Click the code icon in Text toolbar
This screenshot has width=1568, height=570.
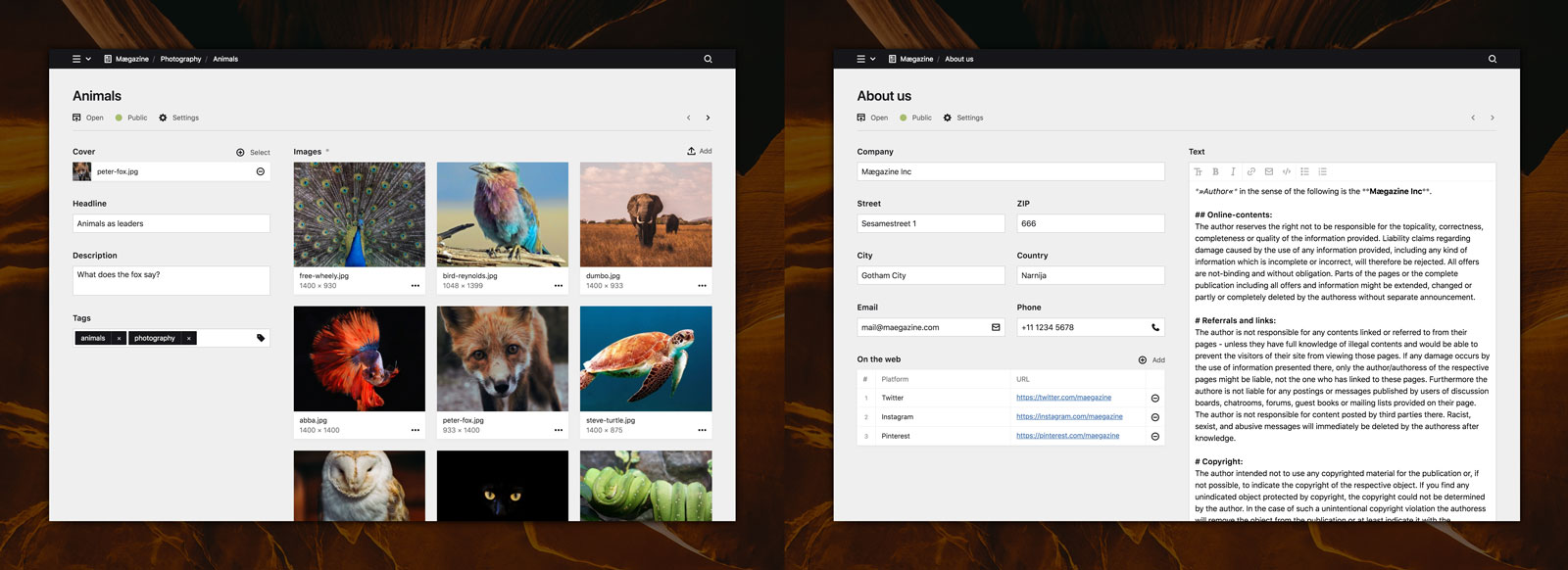pos(1287,171)
